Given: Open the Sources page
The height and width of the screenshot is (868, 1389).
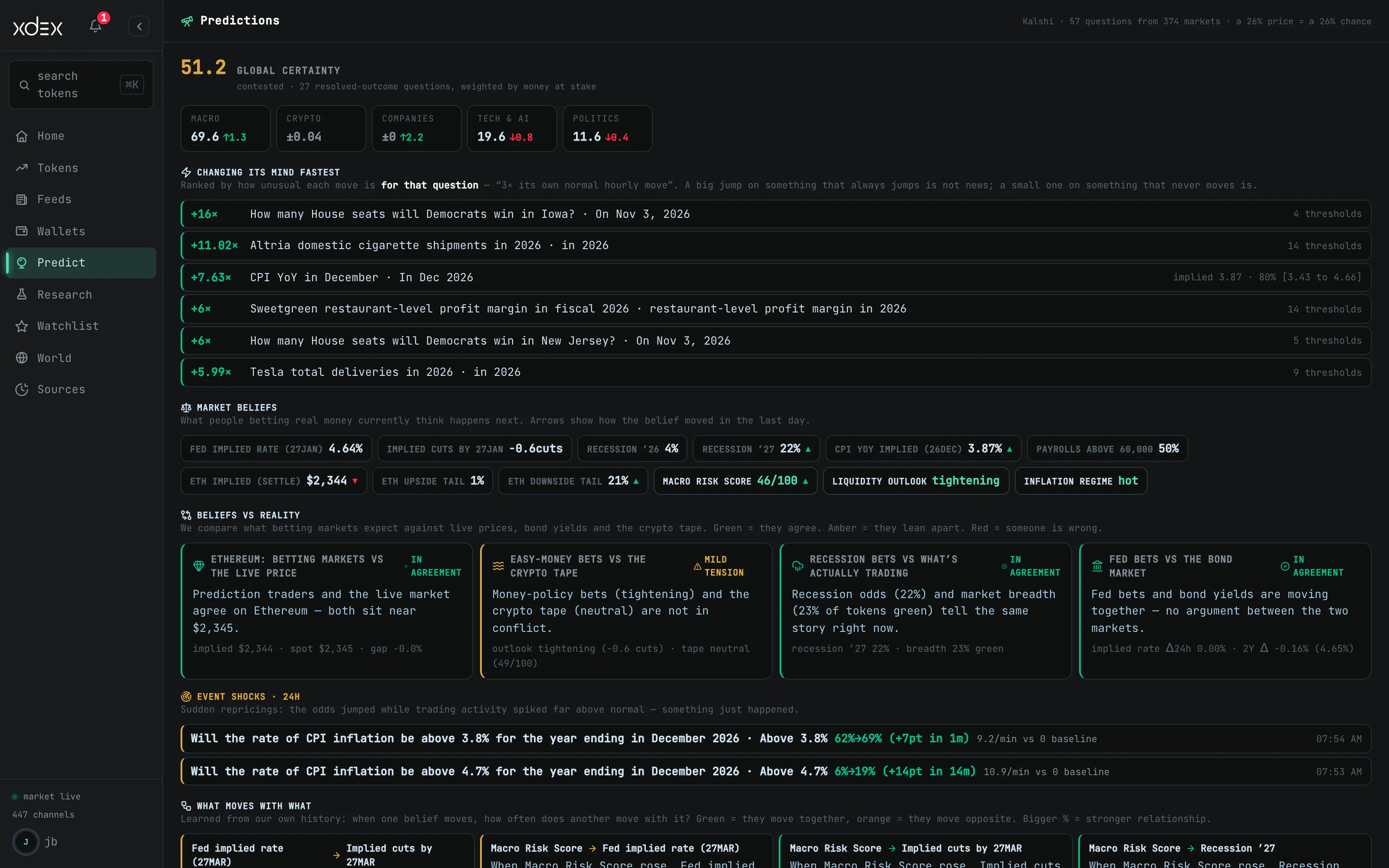Looking at the screenshot, I should tap(81, 389).
